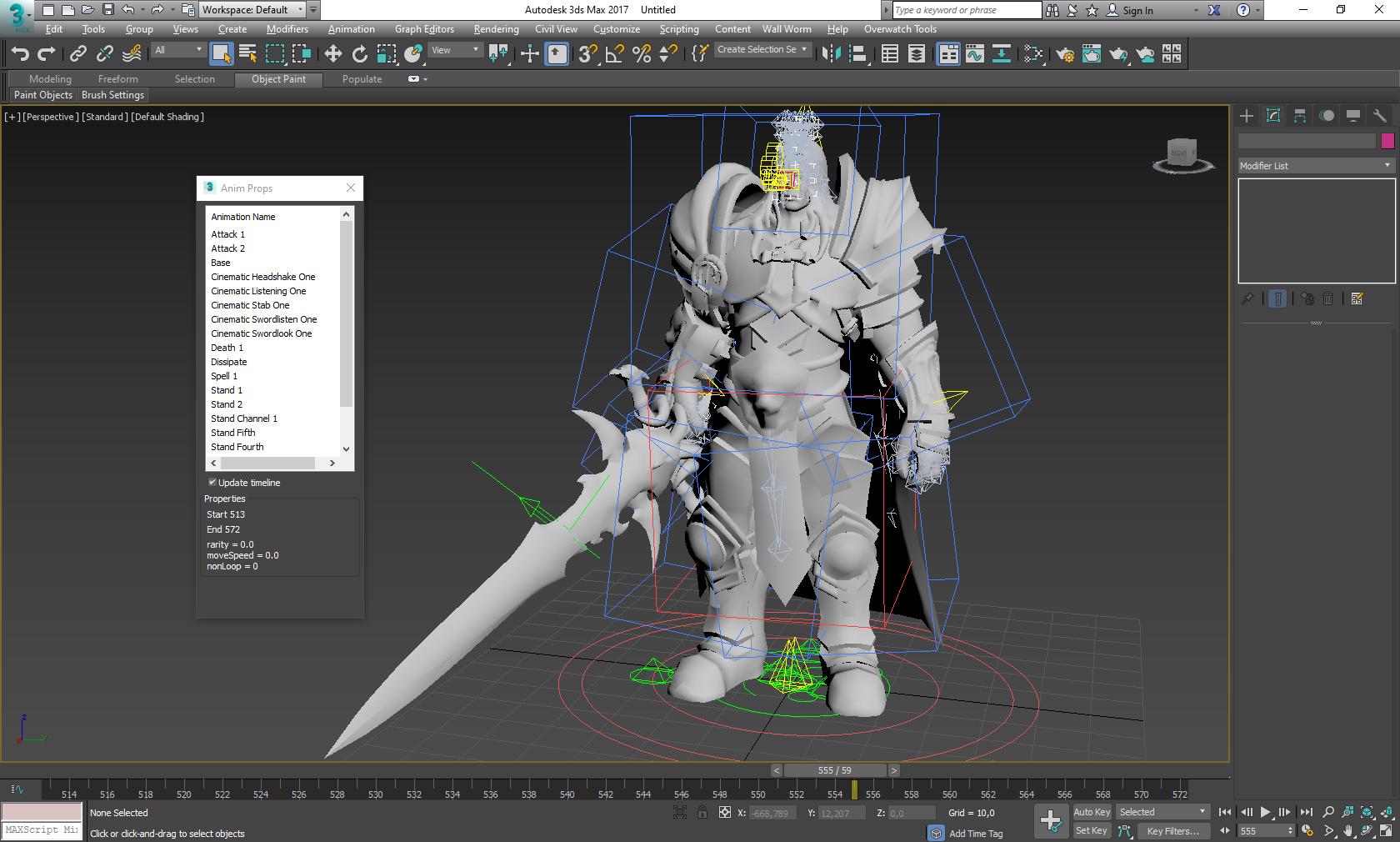Toggle the Mini Curve Editor icon
The width and height of the screenshot is (1400, 842).
pyautogui.click(x=17, y=789)
